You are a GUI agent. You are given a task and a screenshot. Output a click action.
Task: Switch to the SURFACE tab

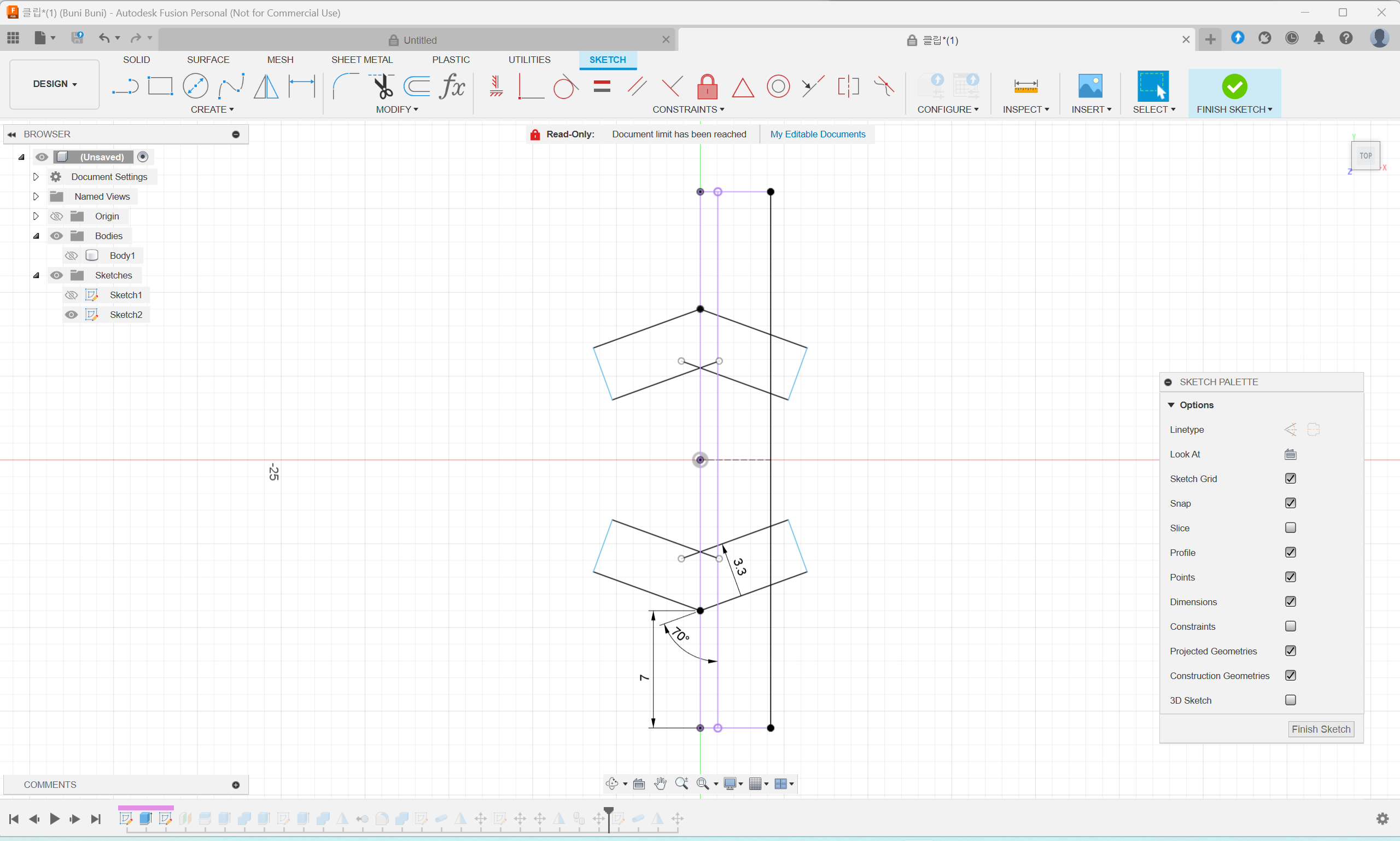[208, 60]
